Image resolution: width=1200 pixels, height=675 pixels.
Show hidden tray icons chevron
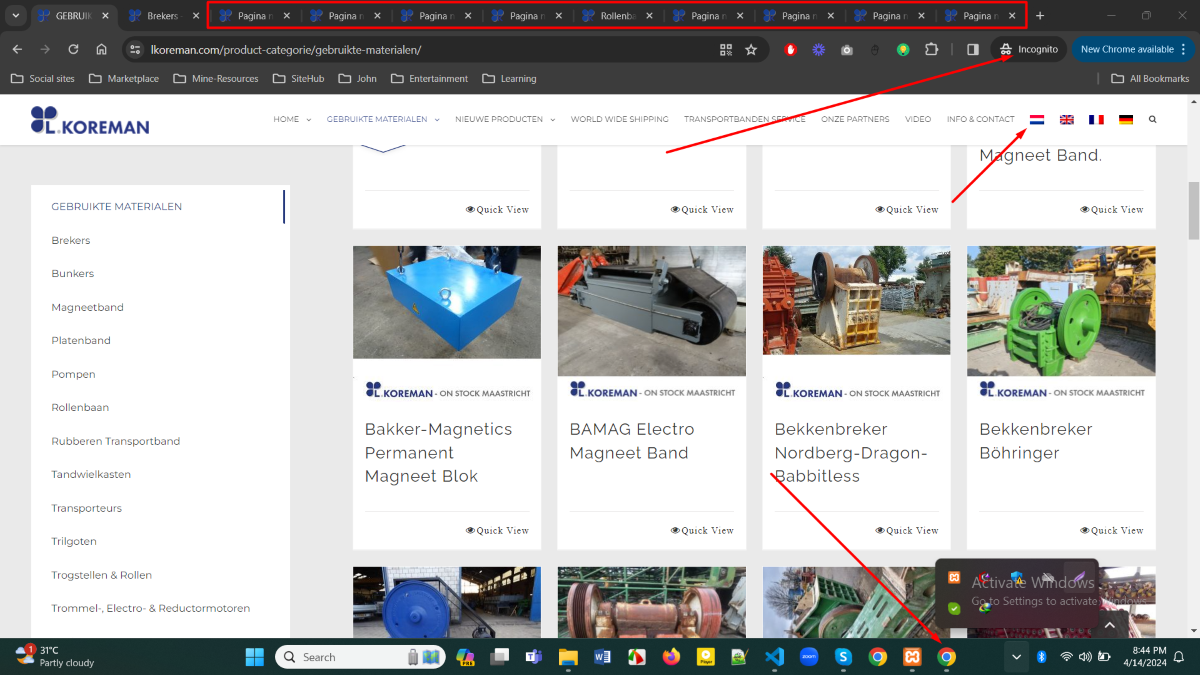point(1017,657)
